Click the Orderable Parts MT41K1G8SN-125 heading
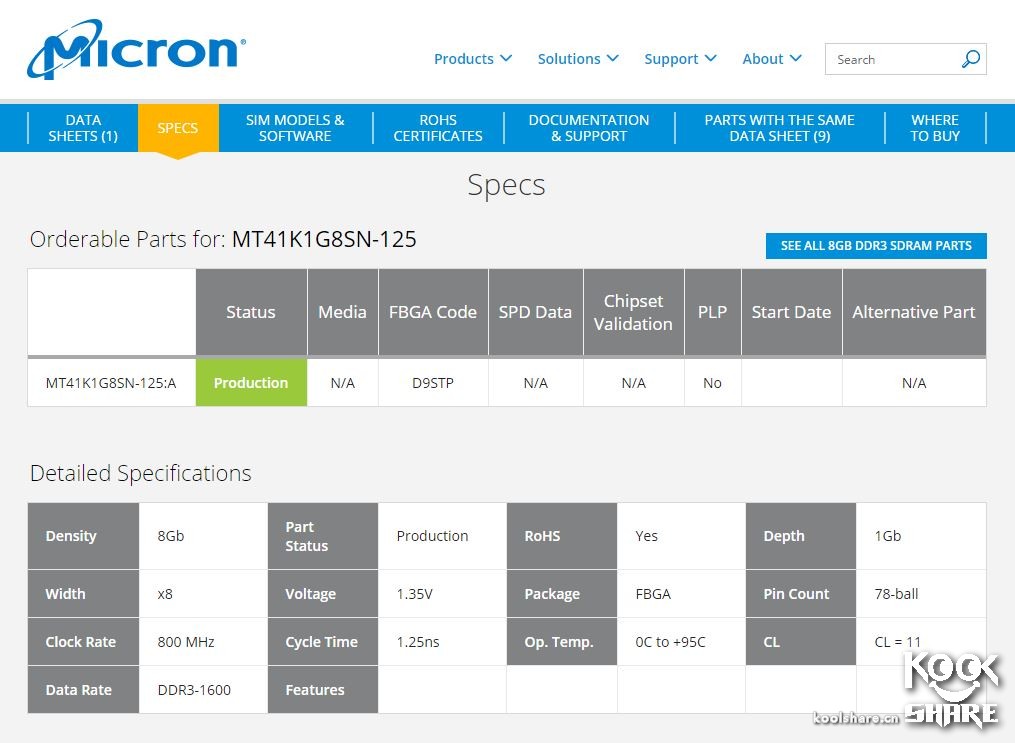 [223, 239]
